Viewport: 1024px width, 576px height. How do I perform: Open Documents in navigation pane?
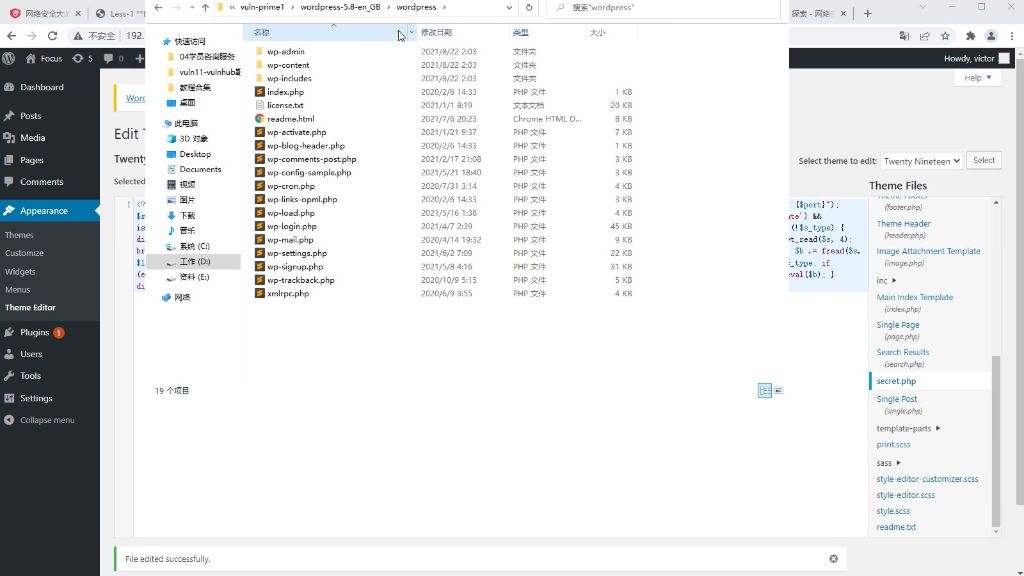point(200,169)
